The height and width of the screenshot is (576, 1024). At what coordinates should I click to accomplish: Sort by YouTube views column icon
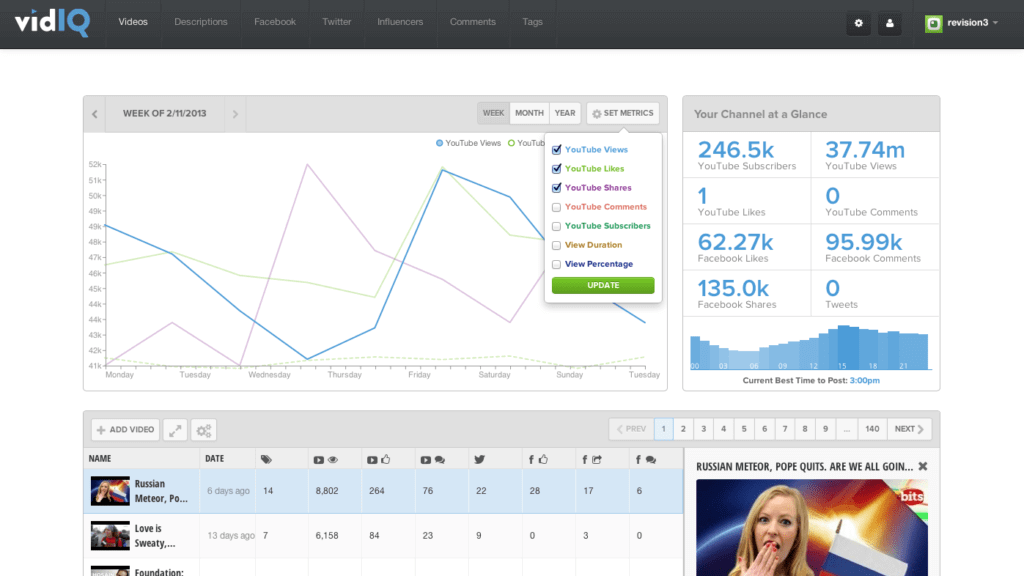point(325,460)
